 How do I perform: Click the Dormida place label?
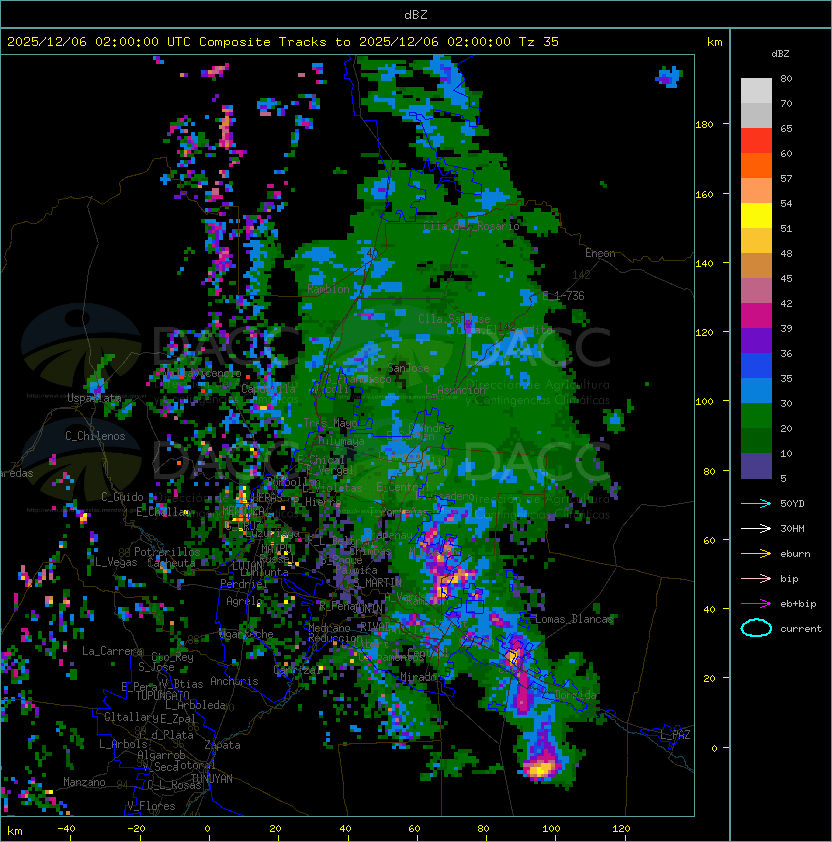pyautogui.click(x=575, y=695)
